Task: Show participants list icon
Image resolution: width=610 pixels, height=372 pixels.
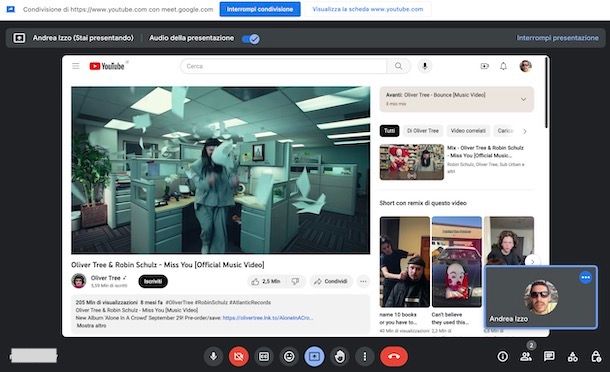Action: 526,356
